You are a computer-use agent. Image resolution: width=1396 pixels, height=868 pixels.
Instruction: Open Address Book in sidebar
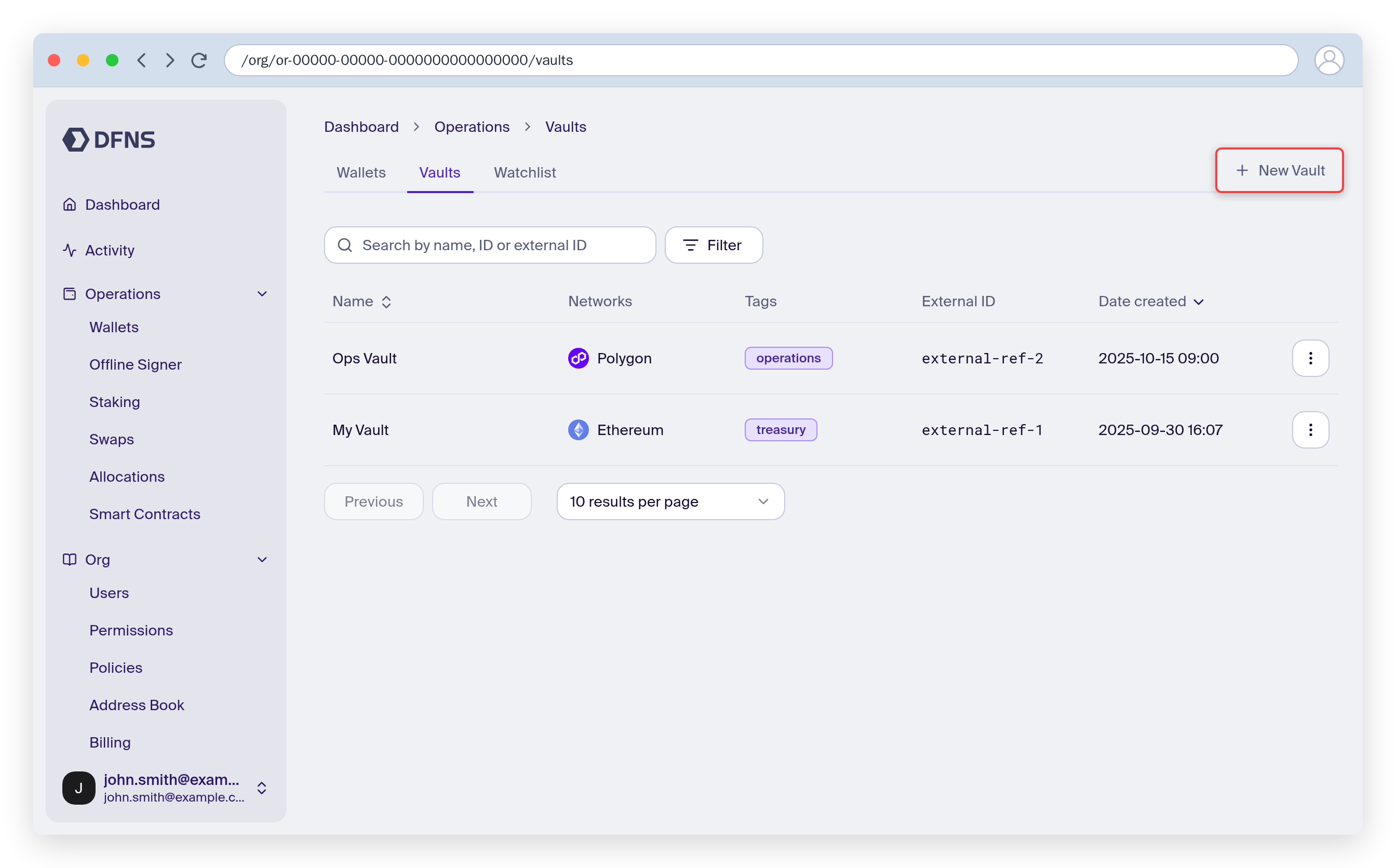(x=137, y=705)
